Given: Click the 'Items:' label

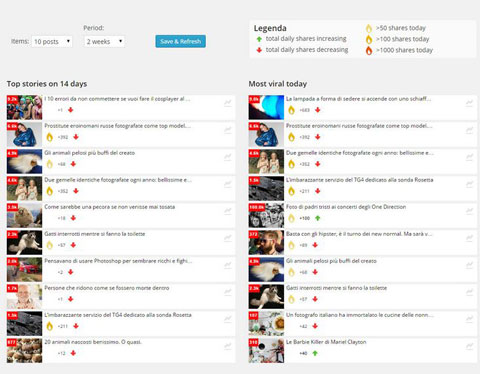Looking at the screenshot, I should [20, 41].
